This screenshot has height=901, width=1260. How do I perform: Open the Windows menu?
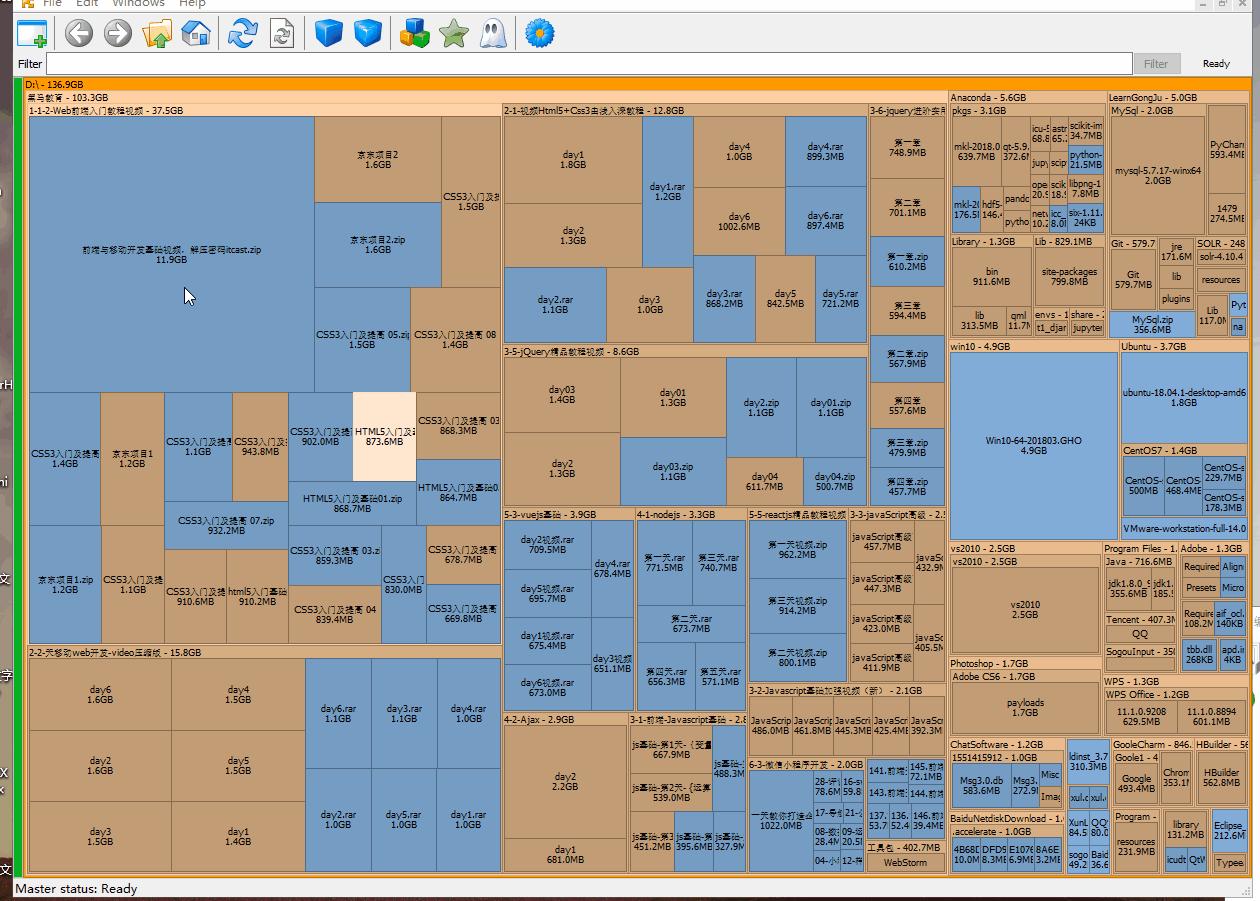point(138,4)
